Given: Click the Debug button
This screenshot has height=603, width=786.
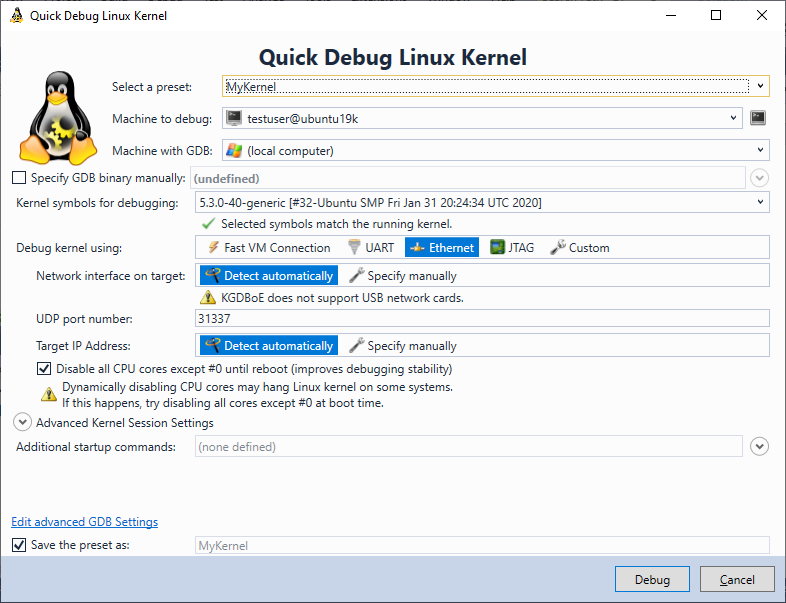Looking at the screenshot, I should point(652,579).
